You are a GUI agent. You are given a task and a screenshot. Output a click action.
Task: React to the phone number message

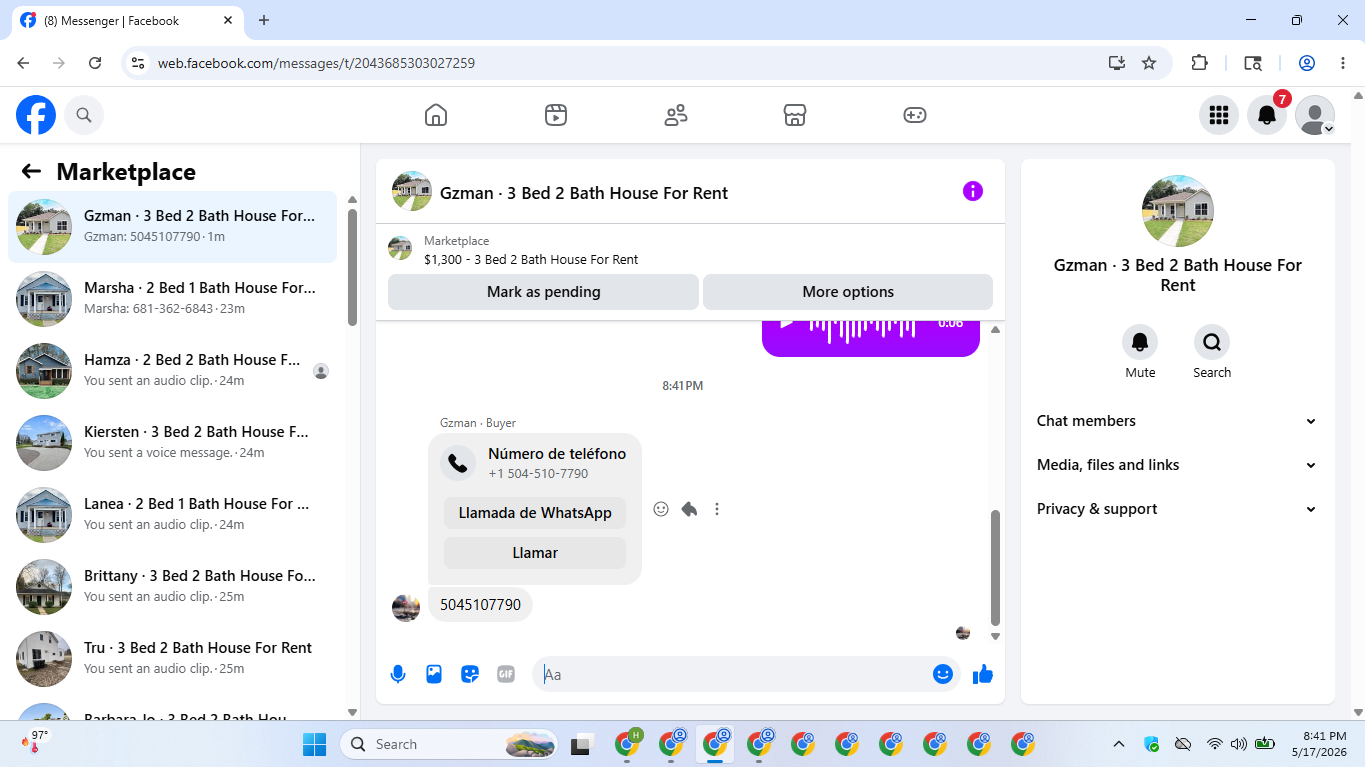pyautogui.click(x=661, y=509)
